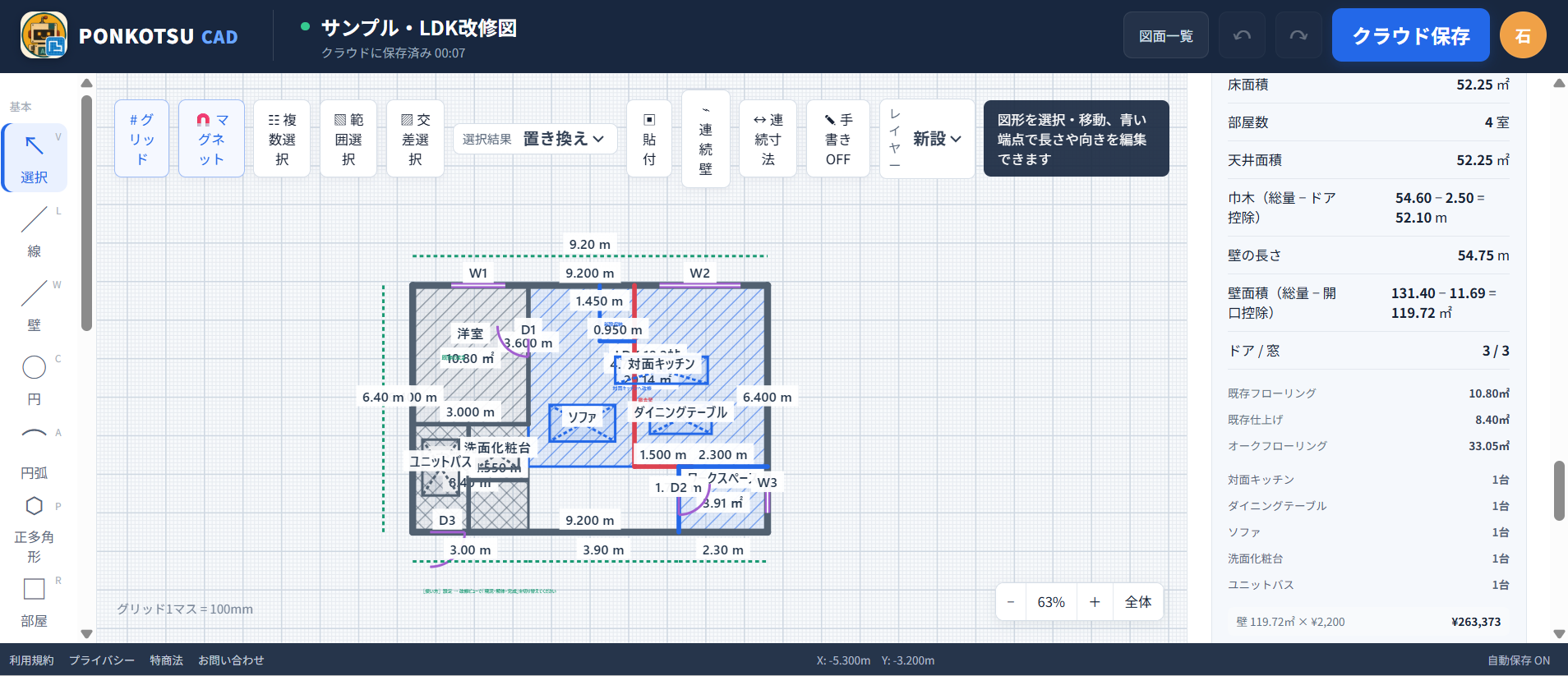Image resolution: width=1568 pixels, height=676 pixels.
Task: Choose the 部屋 room tool
Action: (35, 602)
